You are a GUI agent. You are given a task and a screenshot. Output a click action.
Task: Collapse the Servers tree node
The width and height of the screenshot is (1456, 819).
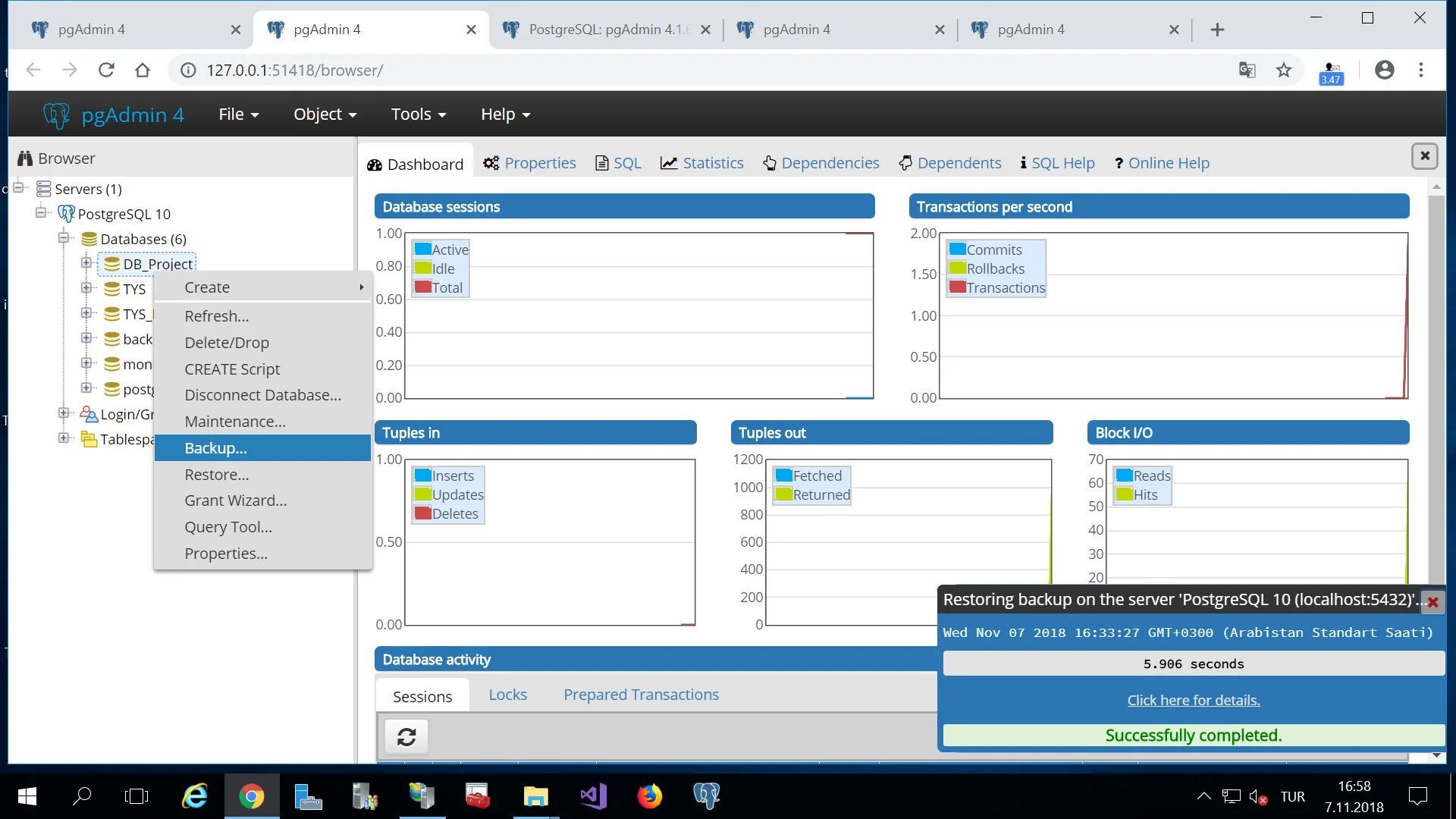tap(19, 188)
